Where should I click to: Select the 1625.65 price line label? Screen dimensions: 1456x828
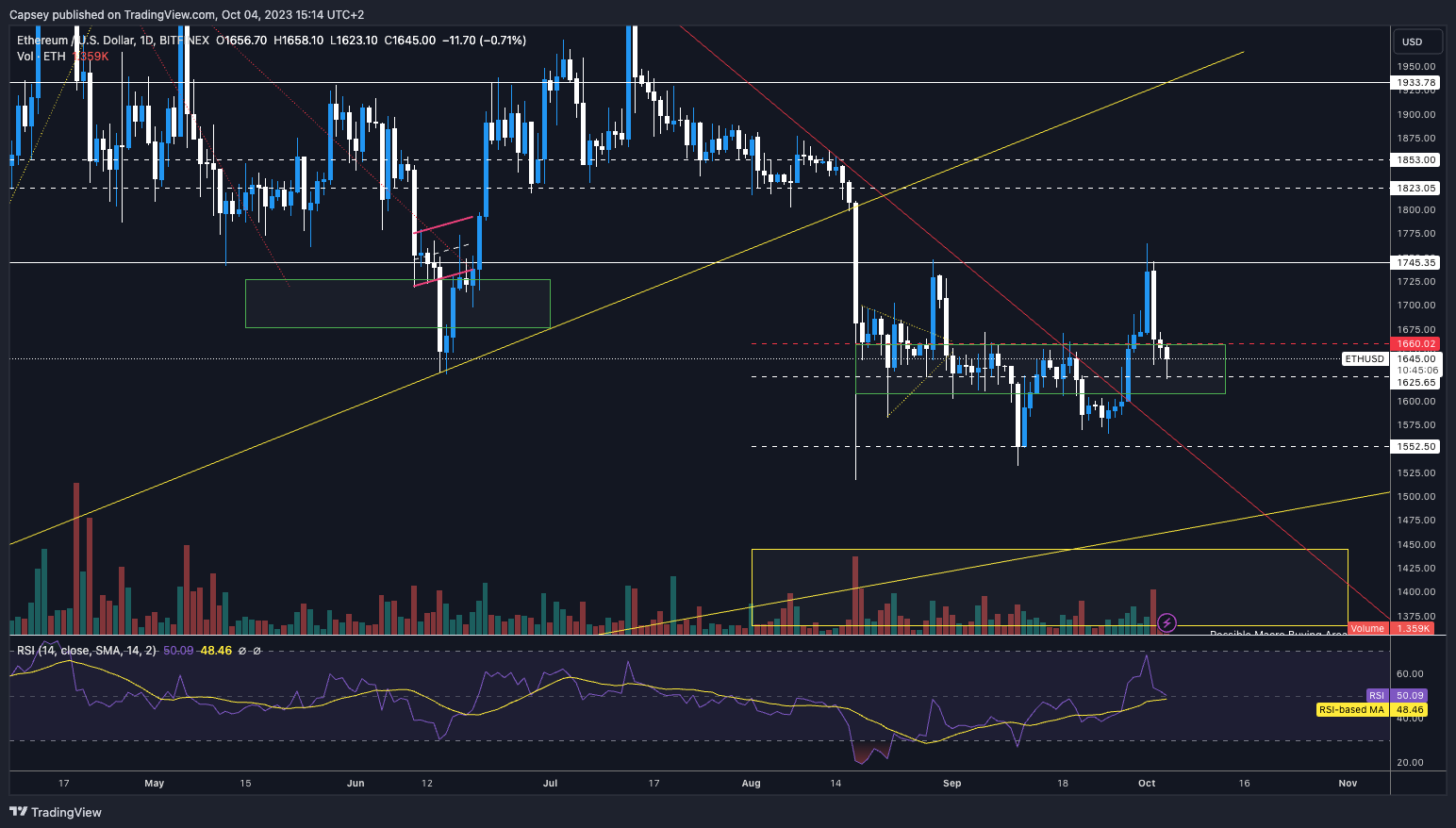[x=1416, y=383]
